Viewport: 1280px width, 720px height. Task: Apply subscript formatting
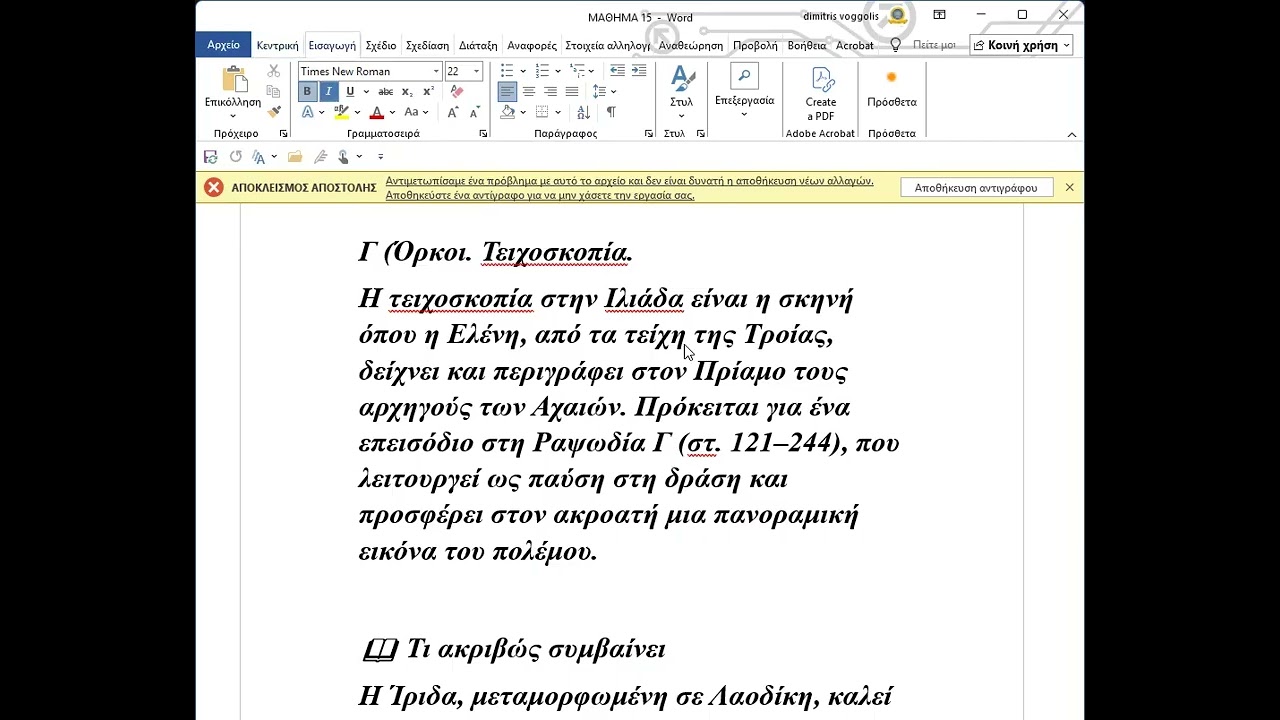[407, 91]
